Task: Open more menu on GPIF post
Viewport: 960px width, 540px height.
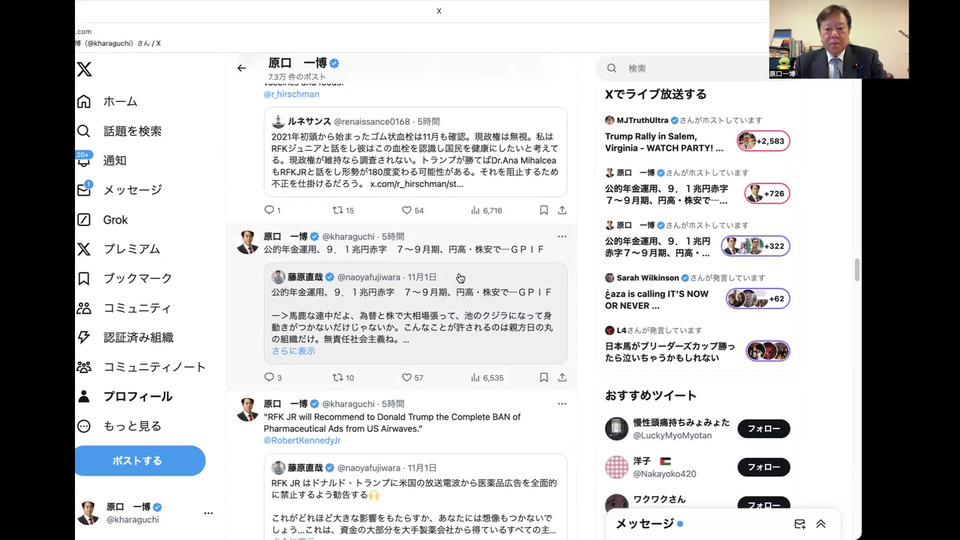Action: coord(562,236)
